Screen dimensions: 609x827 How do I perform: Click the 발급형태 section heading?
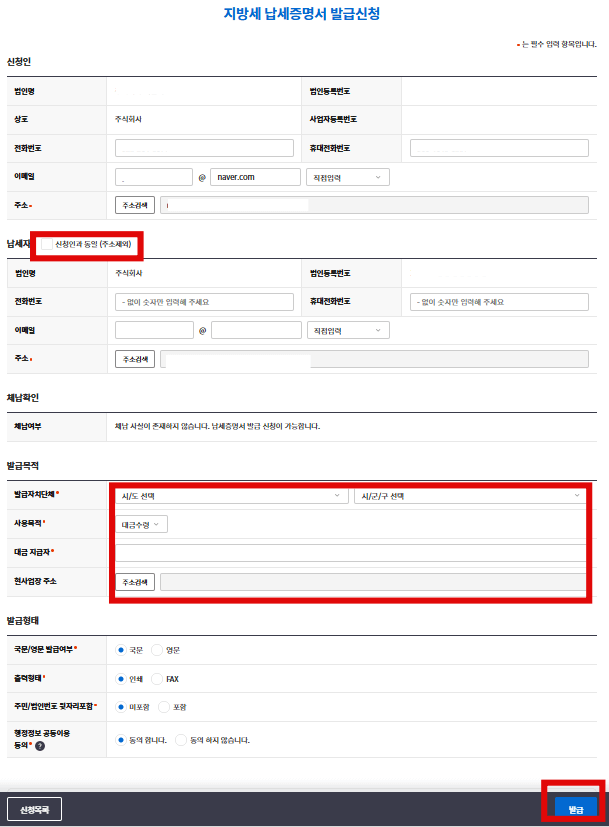(23, 621)
